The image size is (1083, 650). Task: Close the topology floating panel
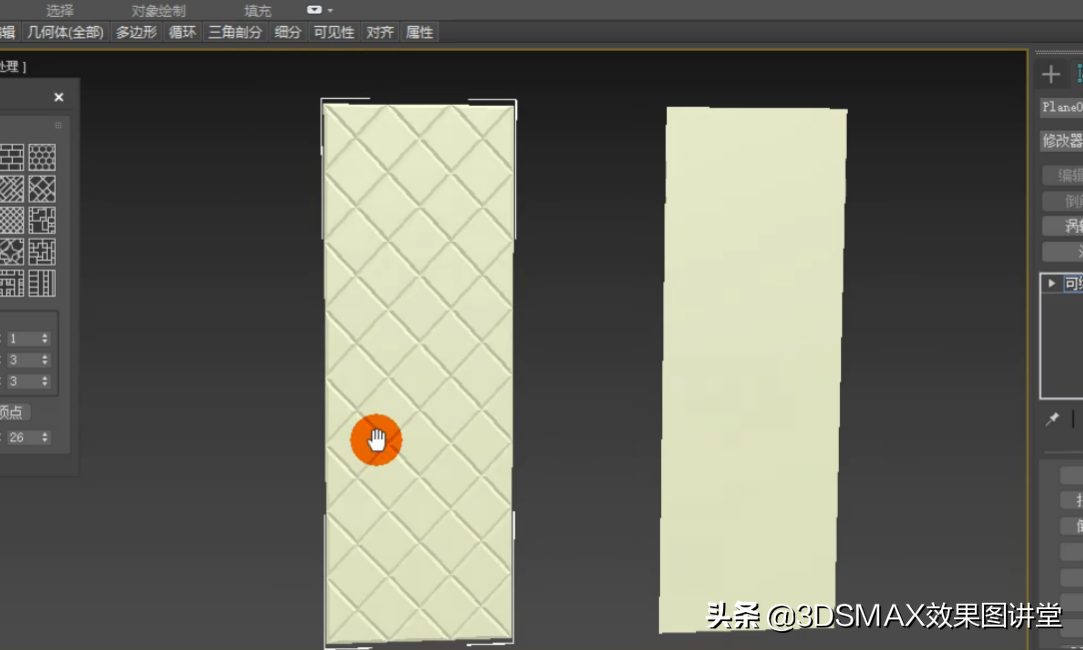(59, 97)
